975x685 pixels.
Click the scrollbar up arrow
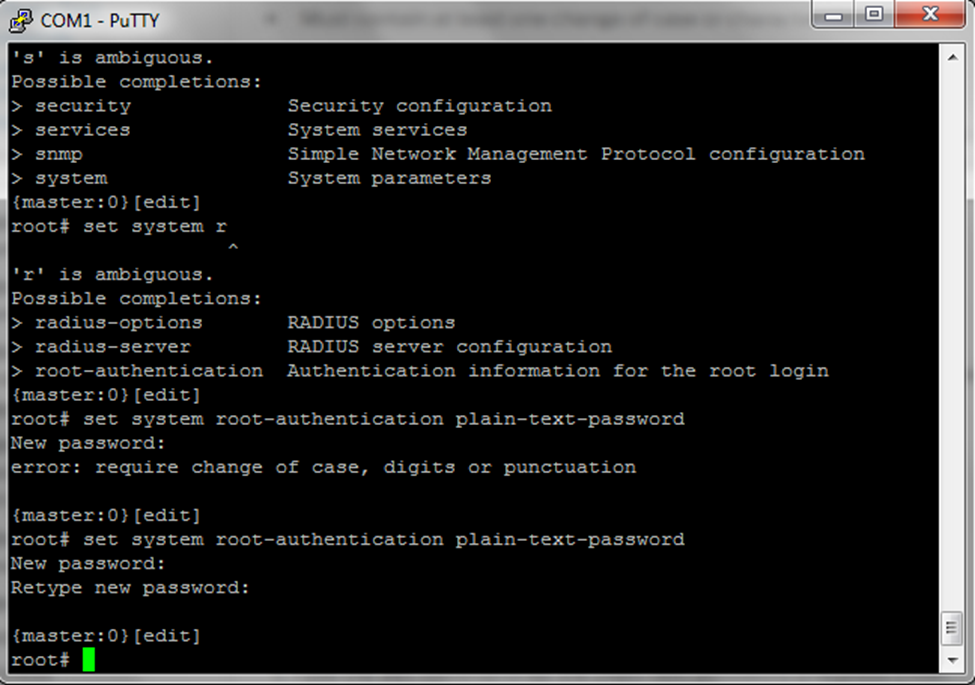(952, 58)
